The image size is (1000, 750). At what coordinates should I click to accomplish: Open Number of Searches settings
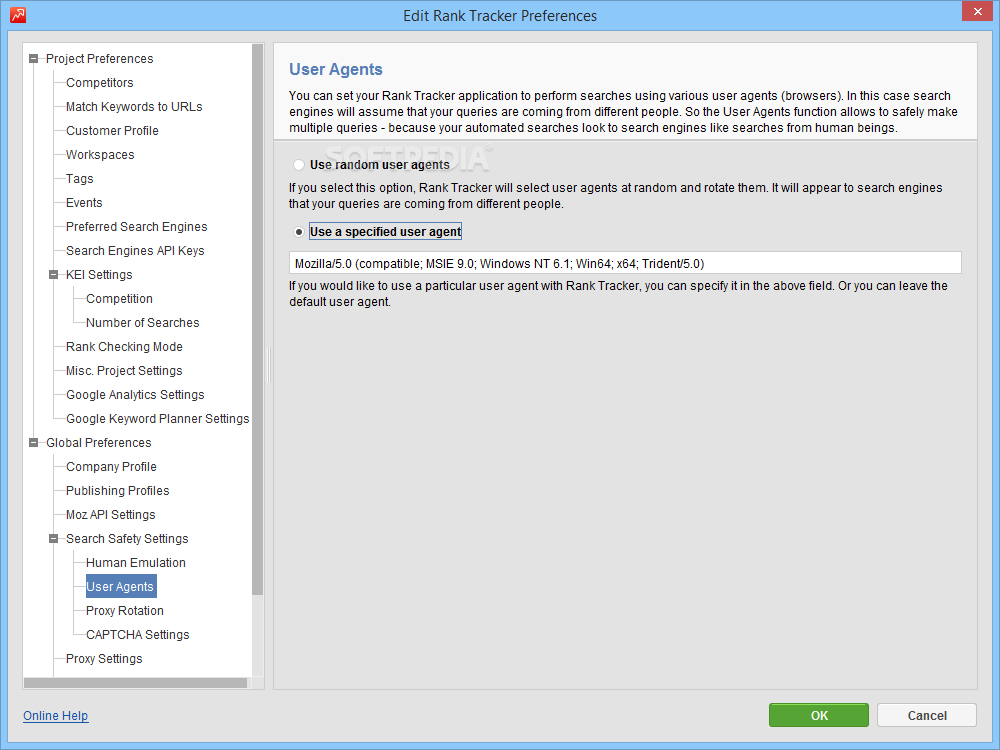point(143,323)
